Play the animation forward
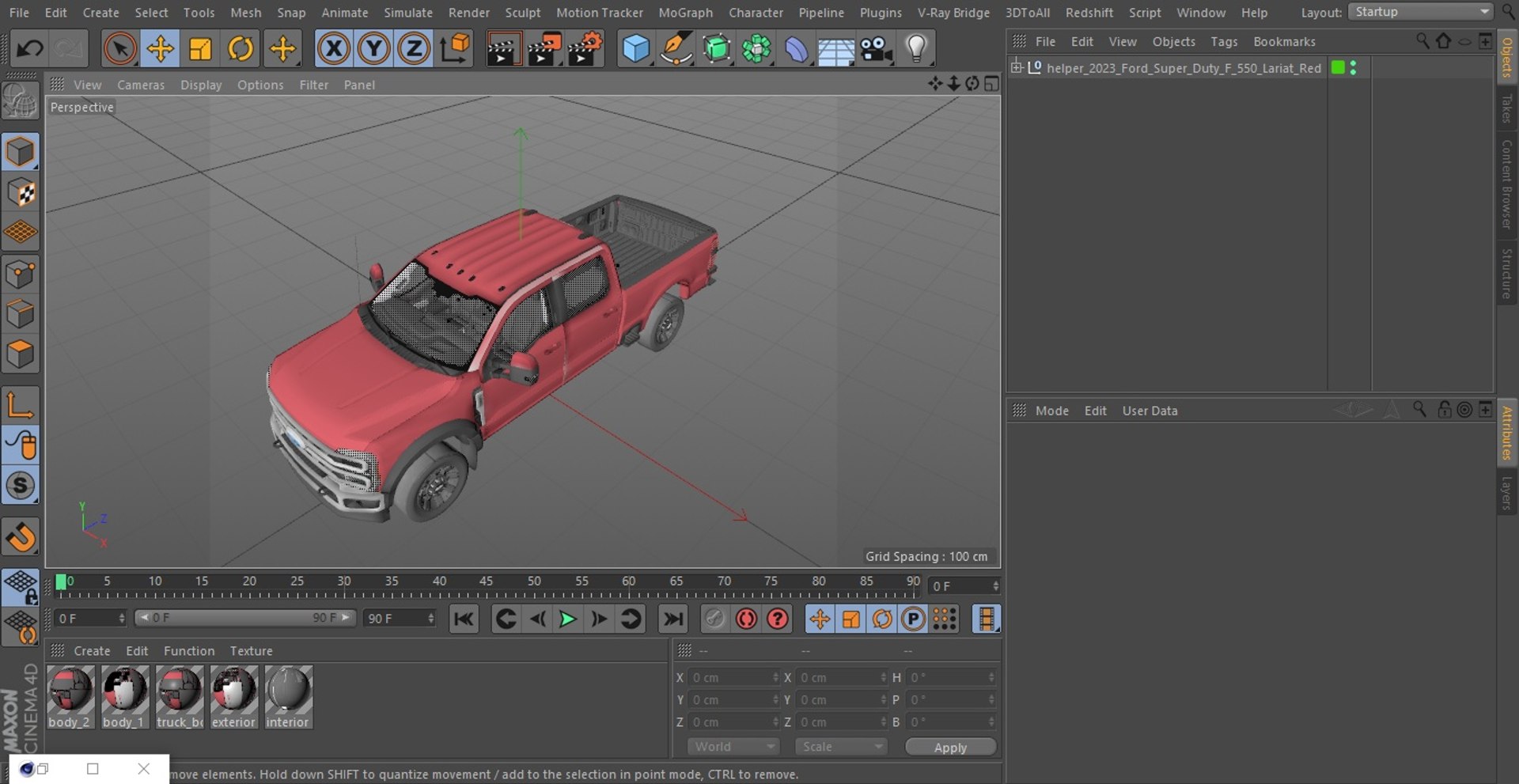Screen dimensions: 1519x784 567,619
